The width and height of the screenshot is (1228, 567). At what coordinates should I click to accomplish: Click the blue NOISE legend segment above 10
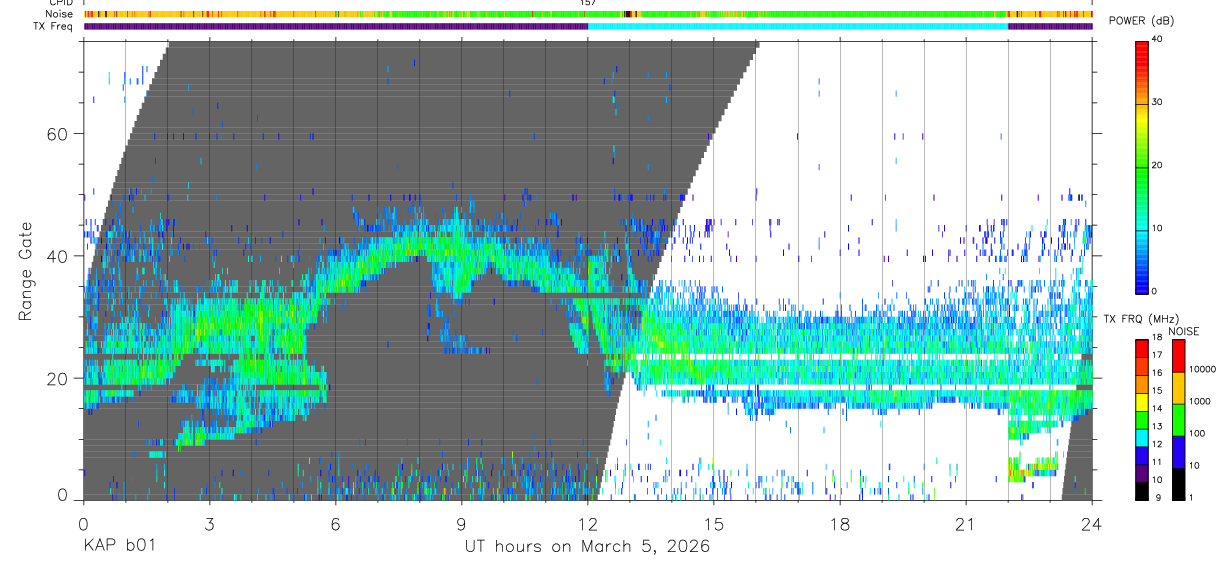click(1178, 451)
